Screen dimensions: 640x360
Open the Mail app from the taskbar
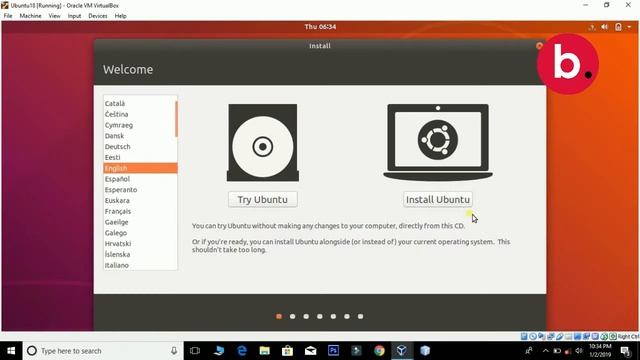311,351
